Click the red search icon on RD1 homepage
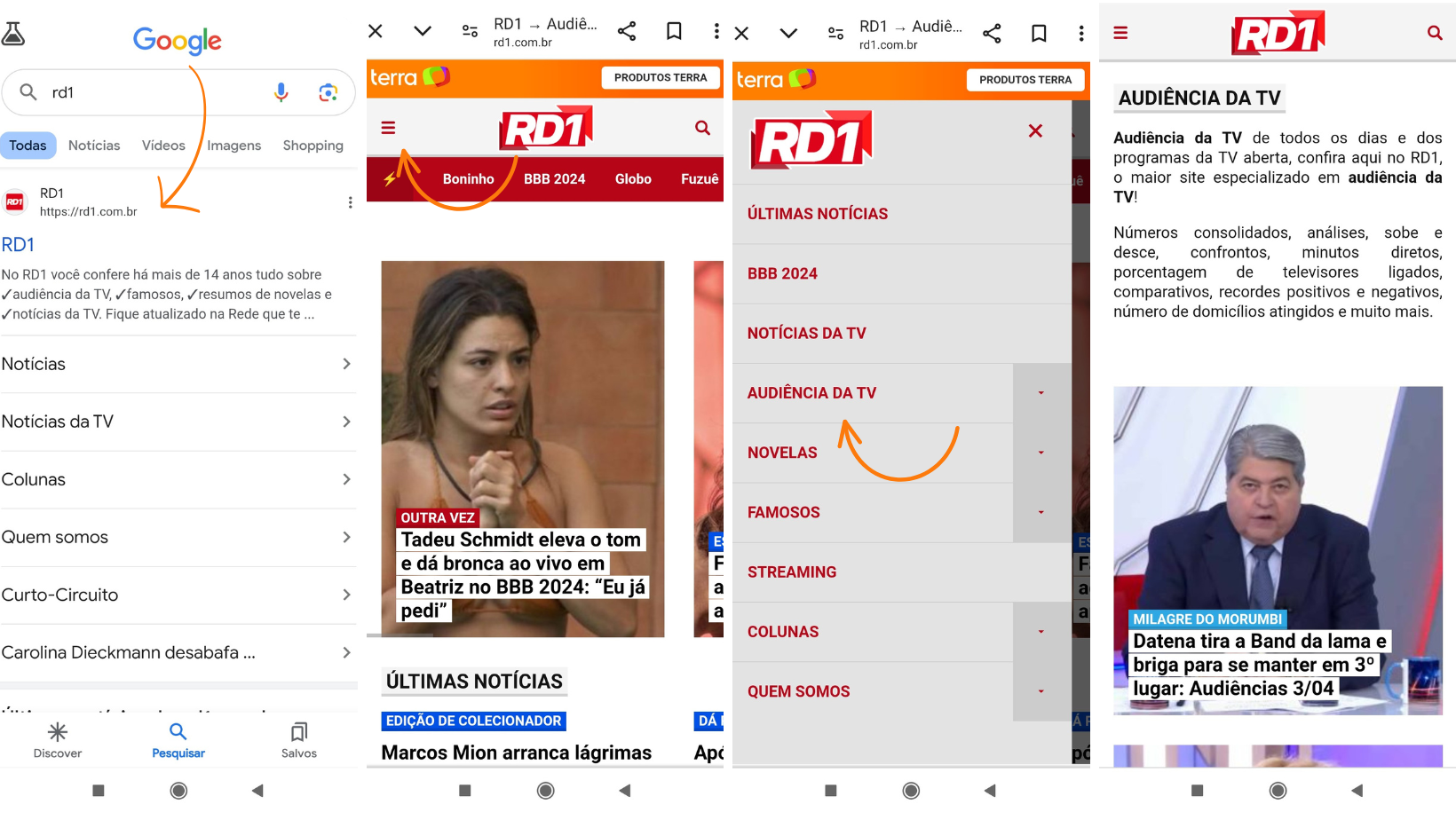The image size is (1456, 820). pyautogui.click(x=702, y=128)
